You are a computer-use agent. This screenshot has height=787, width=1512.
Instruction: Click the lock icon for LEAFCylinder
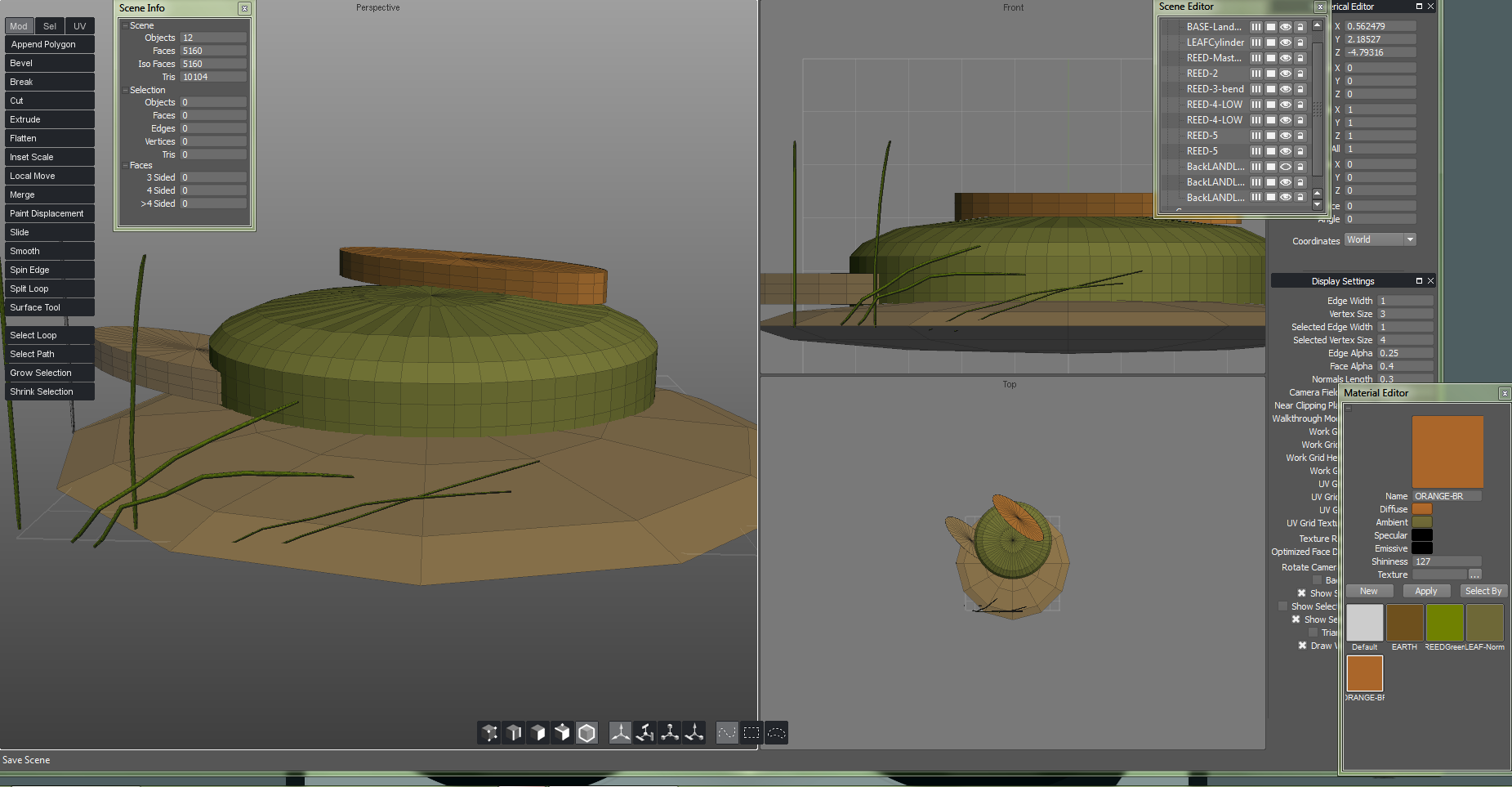1300,42
